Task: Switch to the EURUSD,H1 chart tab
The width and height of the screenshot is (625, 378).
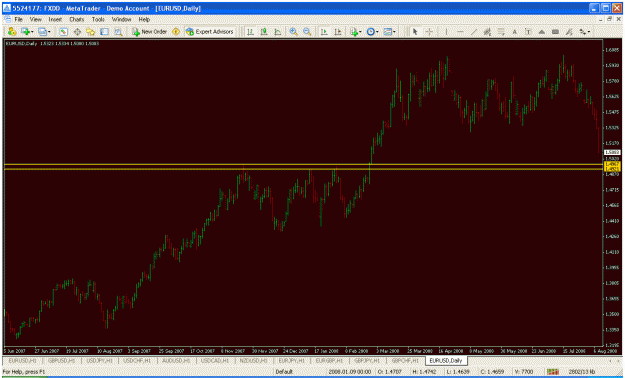Action: (x=22, y=360)
